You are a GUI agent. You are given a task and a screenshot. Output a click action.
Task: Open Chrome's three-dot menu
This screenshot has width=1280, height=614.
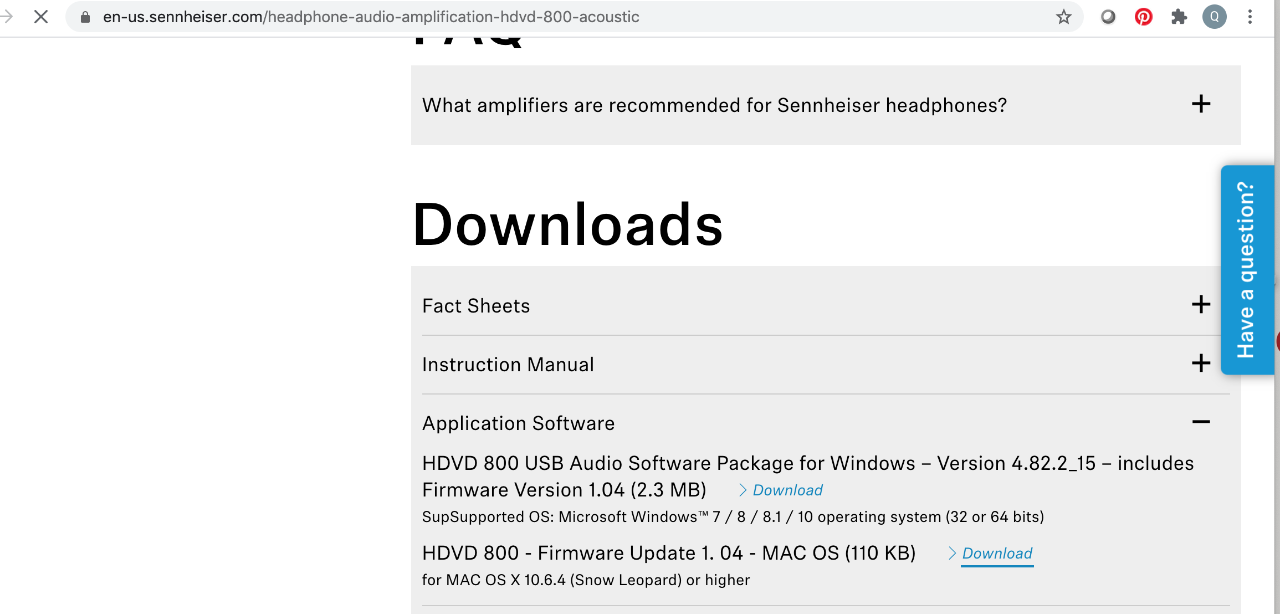(1250, 17)
